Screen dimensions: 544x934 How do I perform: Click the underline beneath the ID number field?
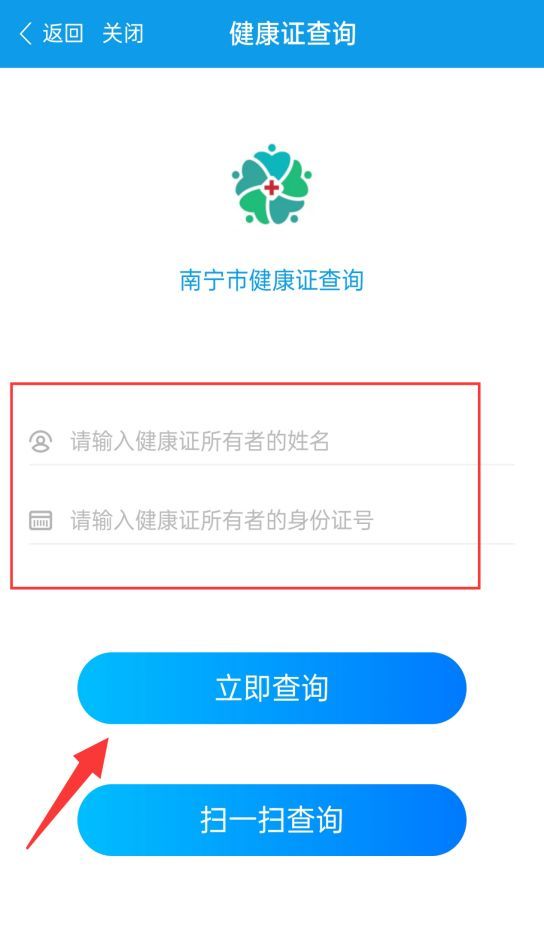(x=272, y=543)
